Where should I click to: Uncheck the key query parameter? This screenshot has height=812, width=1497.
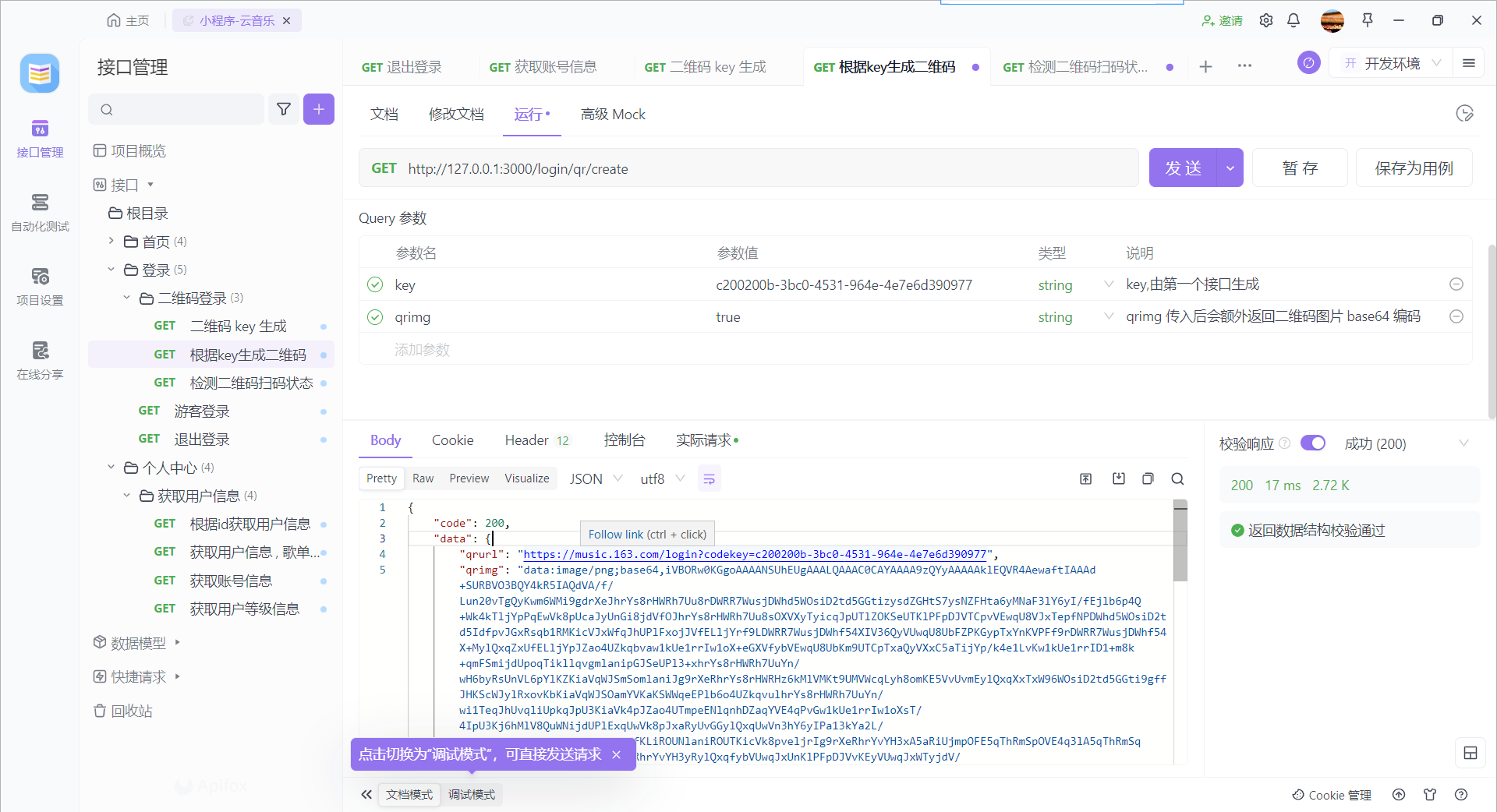(x=375, y=284)
